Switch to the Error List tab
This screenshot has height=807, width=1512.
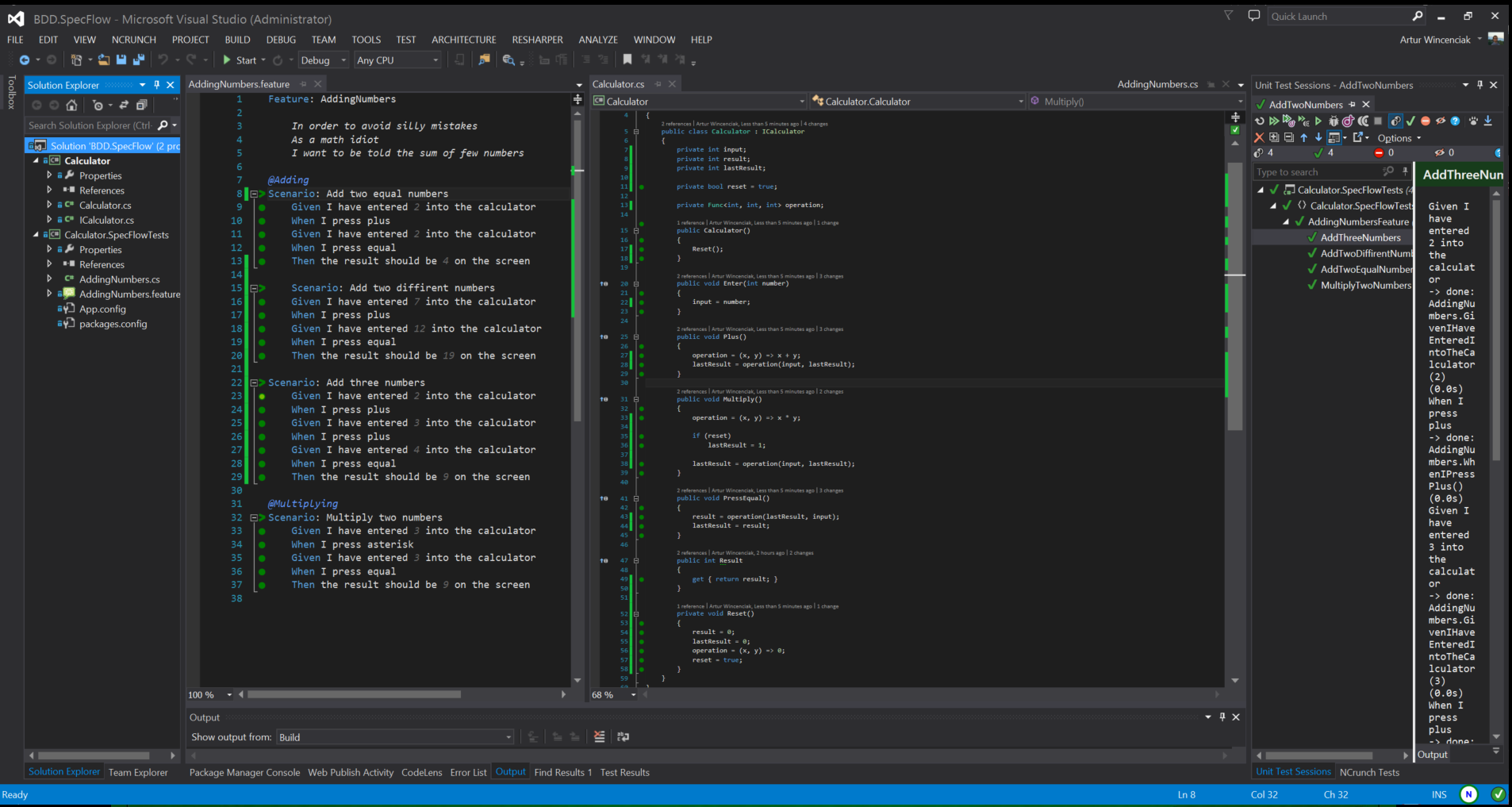pyautogui.click(x=468, y=772)
